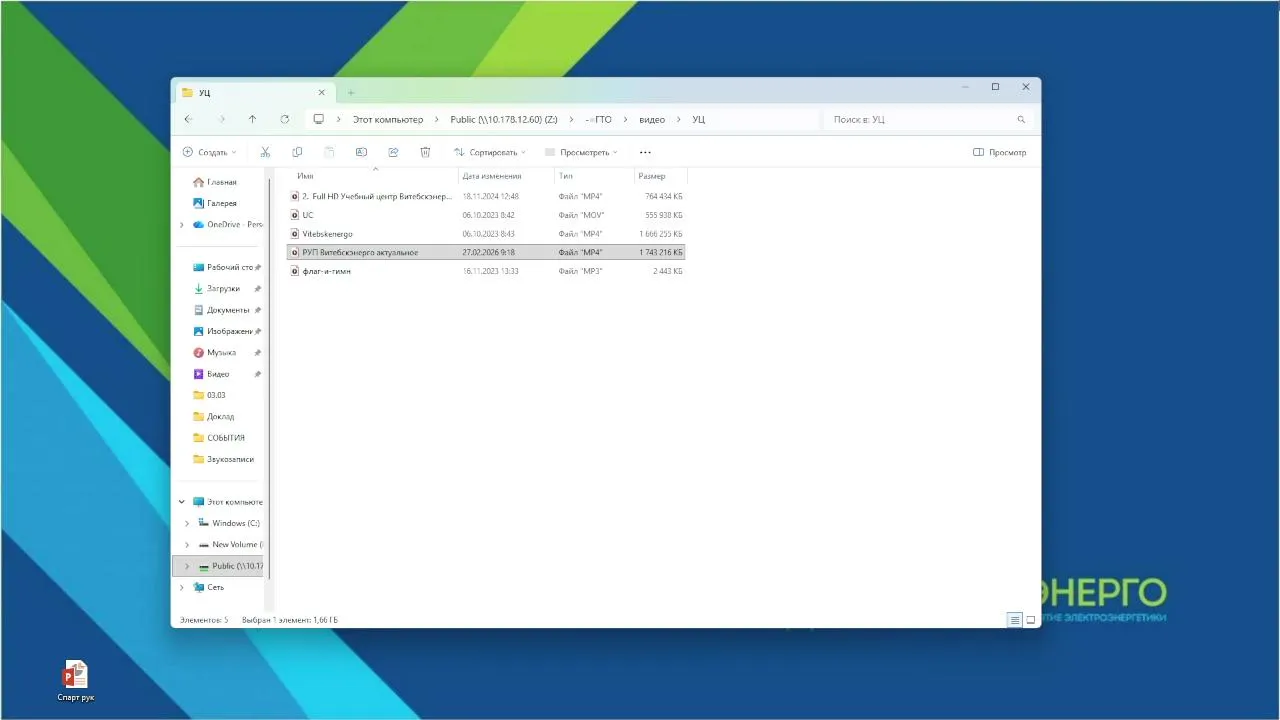Select the file Vitebskenergo
This screenshot has height=720, width=1280.
(486, 234)
